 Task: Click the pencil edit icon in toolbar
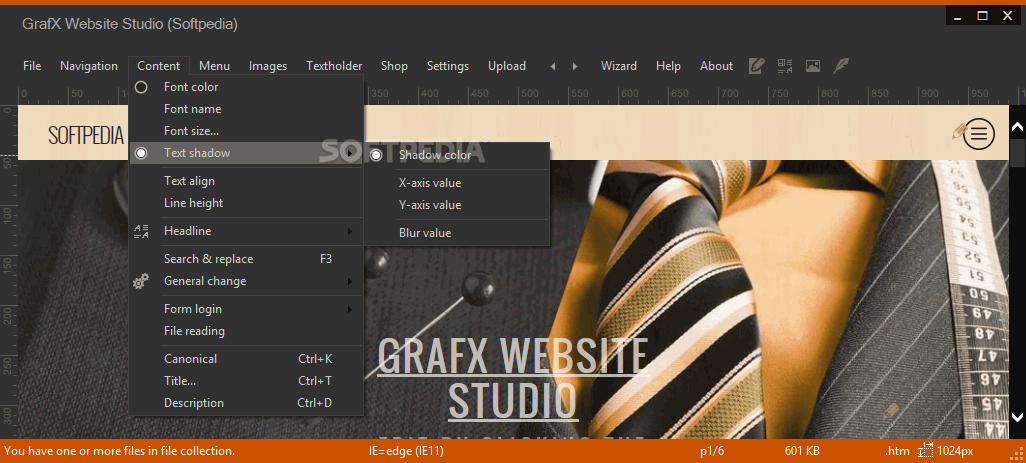[x=756, y=65]
